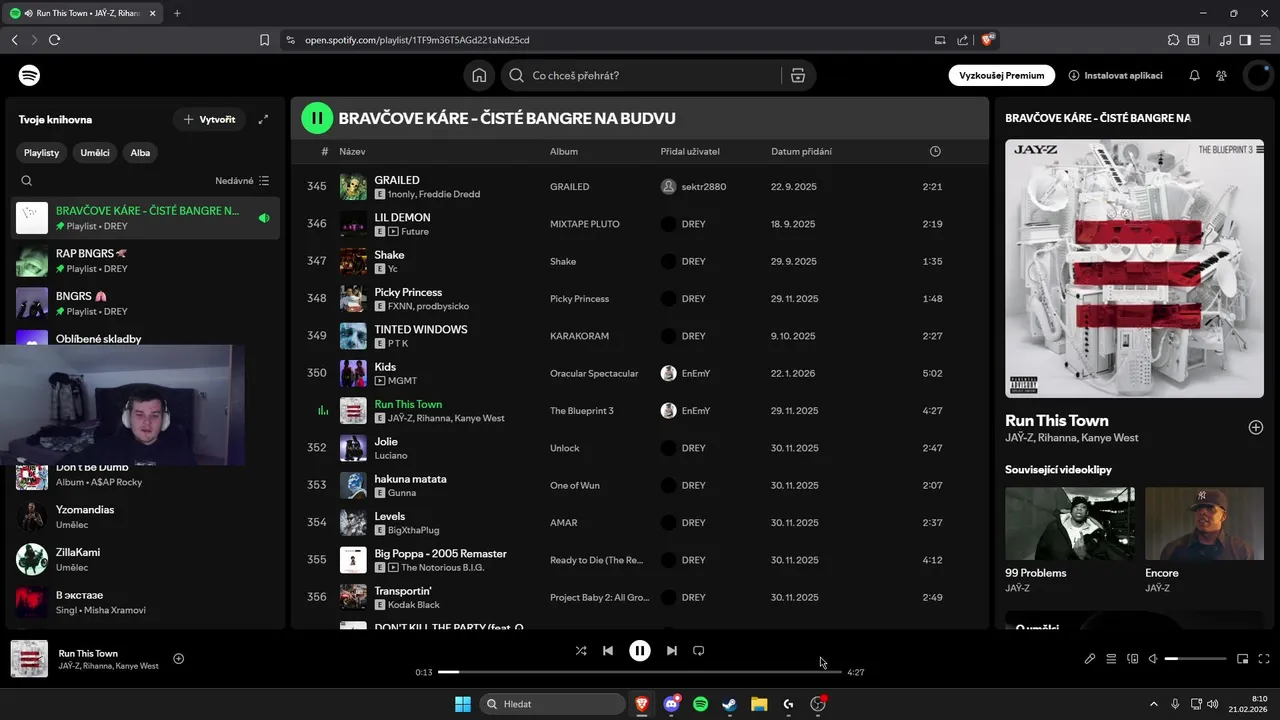Click the Blueprint 3 album cover art
Screen dimensions: 1280x720
point(1134,268)
